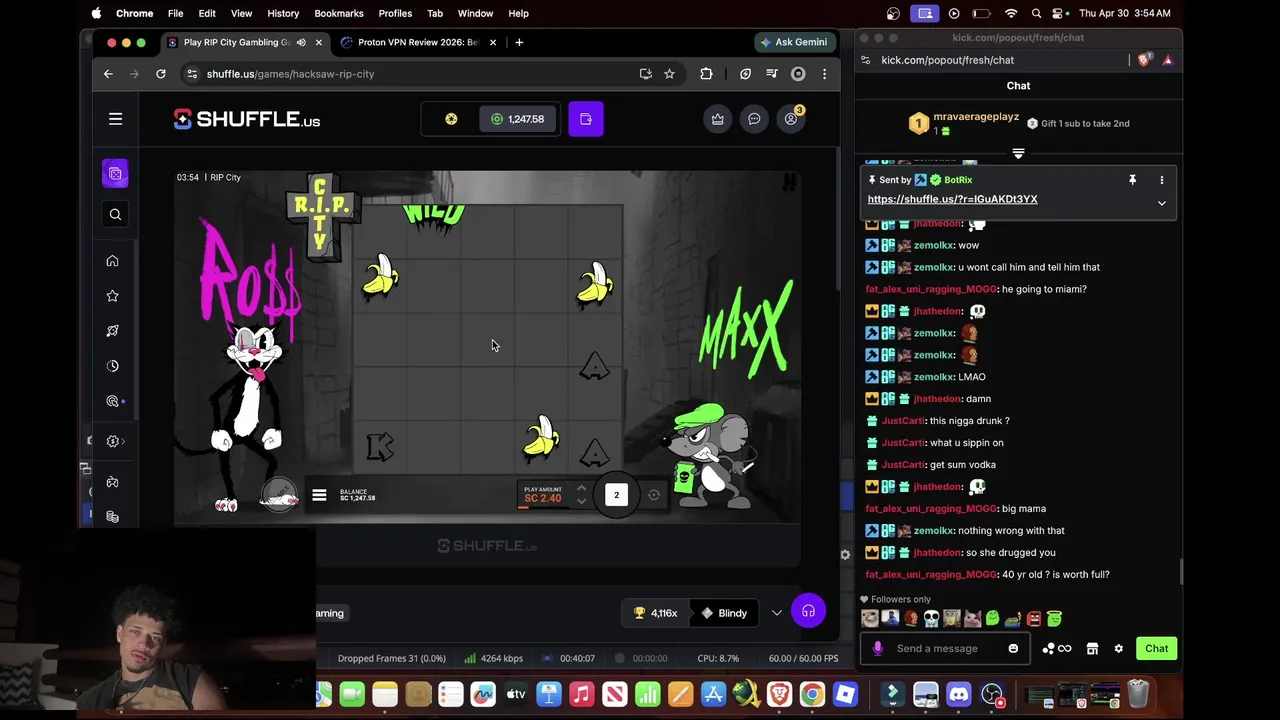Open Chrome three-dot menu

824,74
